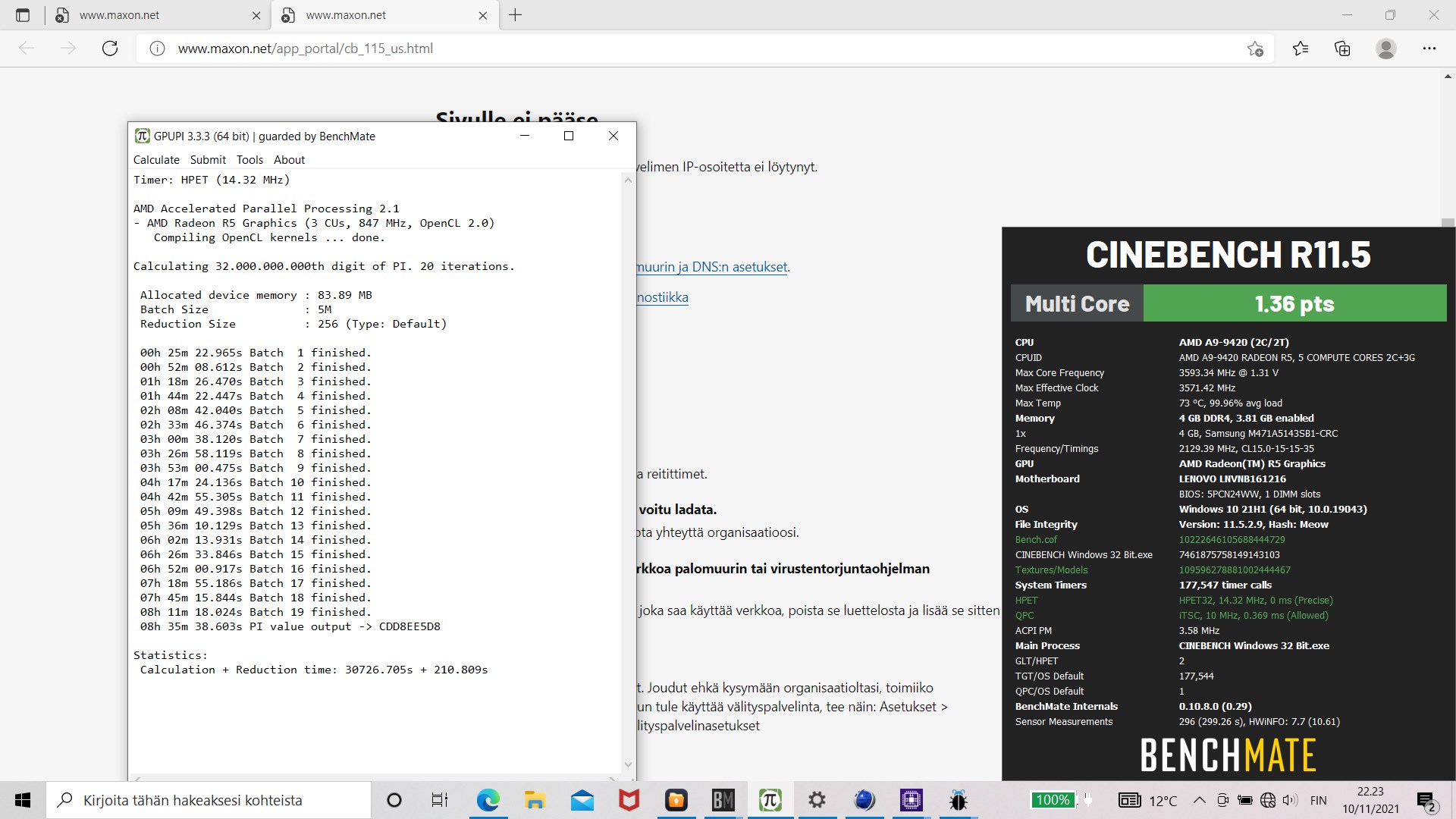Close the GPUPI window

613,136
